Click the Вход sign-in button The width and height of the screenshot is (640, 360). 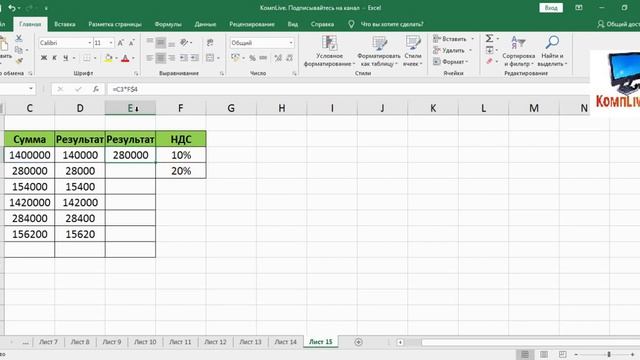tap(551, 8)
